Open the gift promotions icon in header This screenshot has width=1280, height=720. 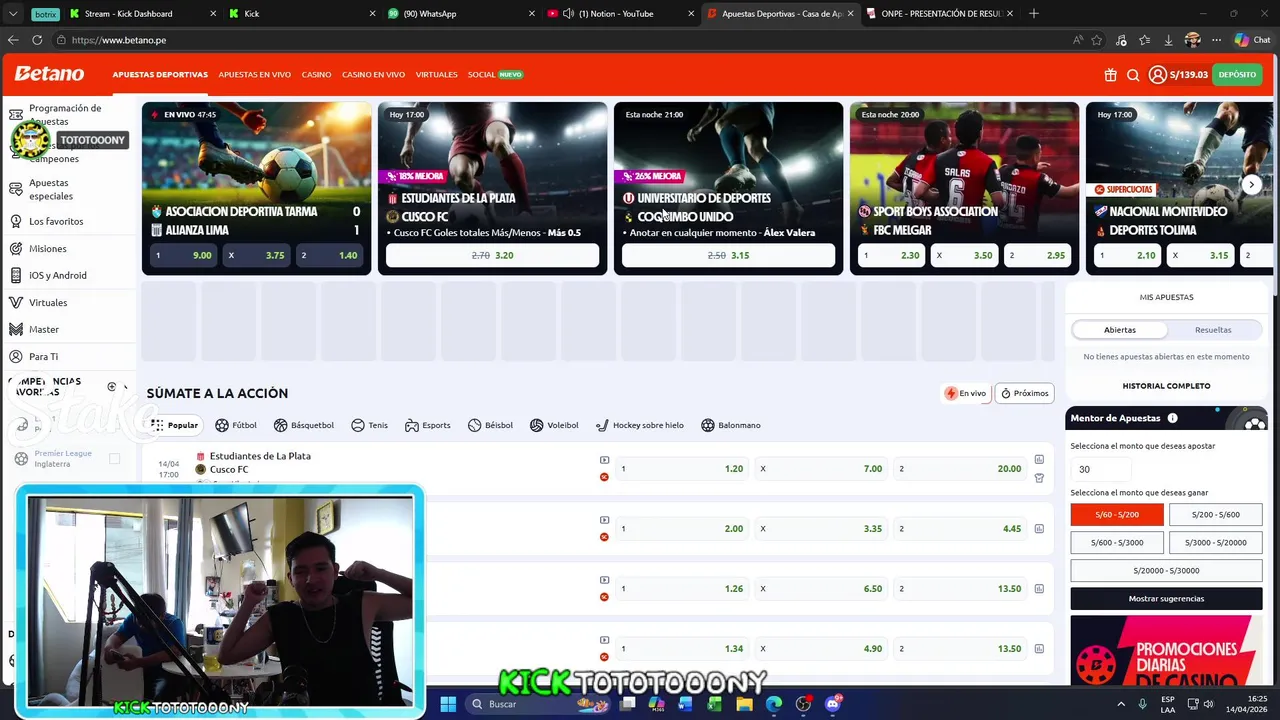click(1110, 75)
